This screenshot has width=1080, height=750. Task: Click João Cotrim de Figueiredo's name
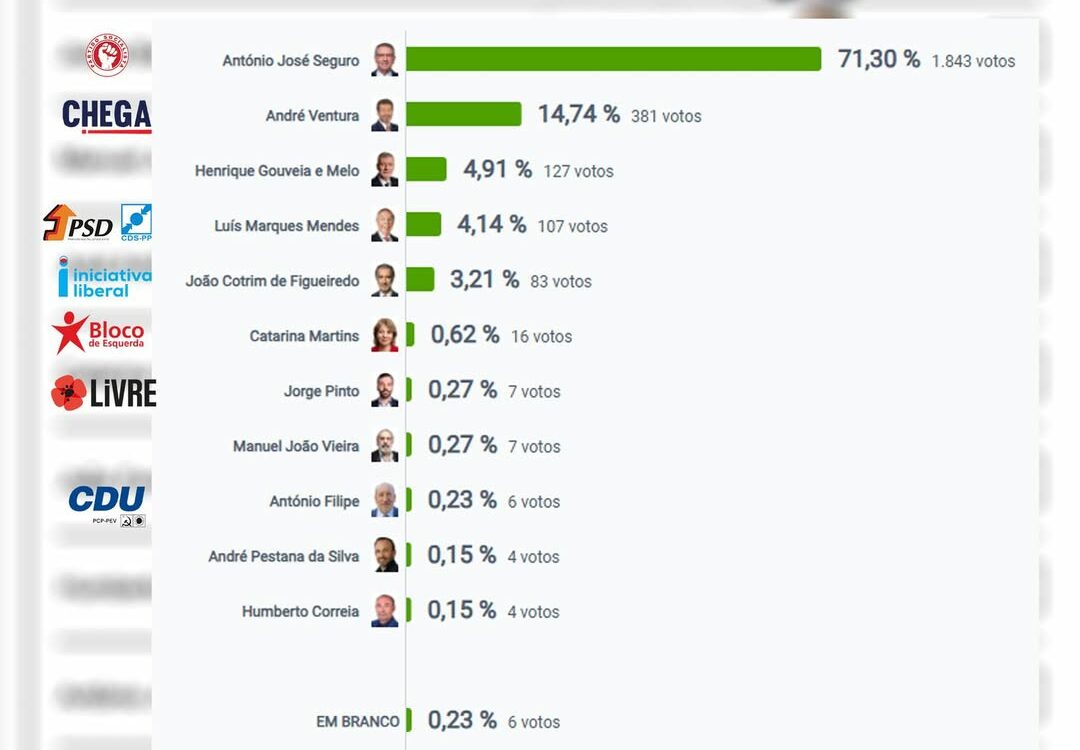[272, 281]
